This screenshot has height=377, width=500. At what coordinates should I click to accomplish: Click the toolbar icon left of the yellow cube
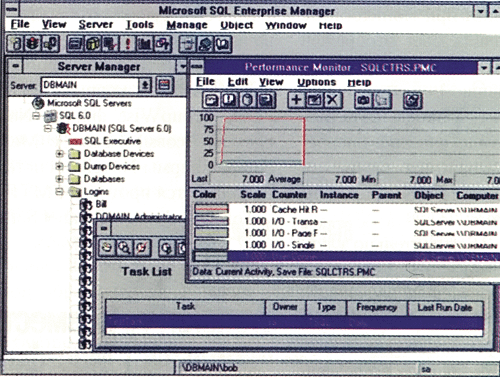pyautogui.click(x=75, y=44)
